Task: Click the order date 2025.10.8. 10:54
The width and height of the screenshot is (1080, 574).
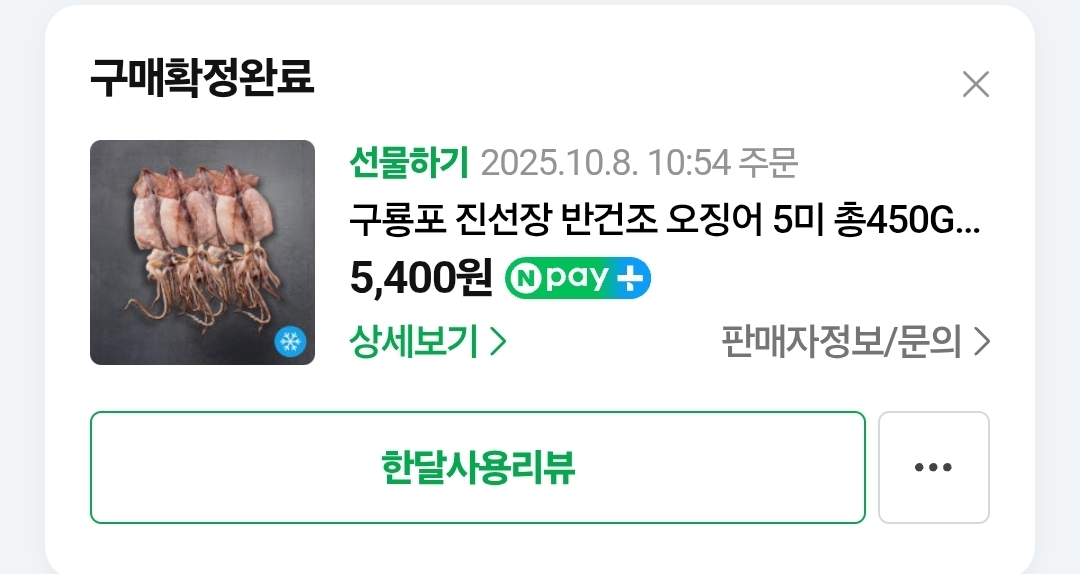Action: pyautogui.click(x=605, y=163)
